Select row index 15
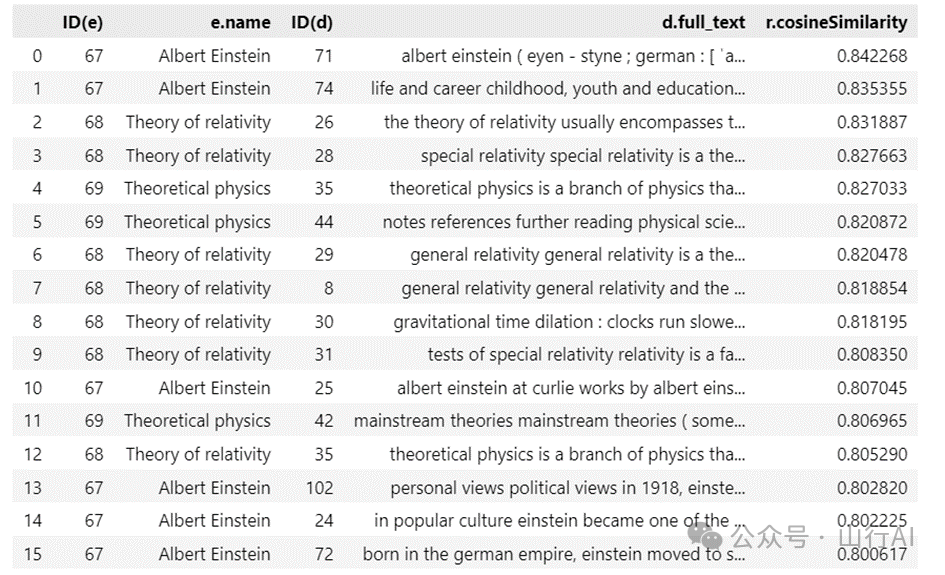945x575 pixels. click(33, 554)
